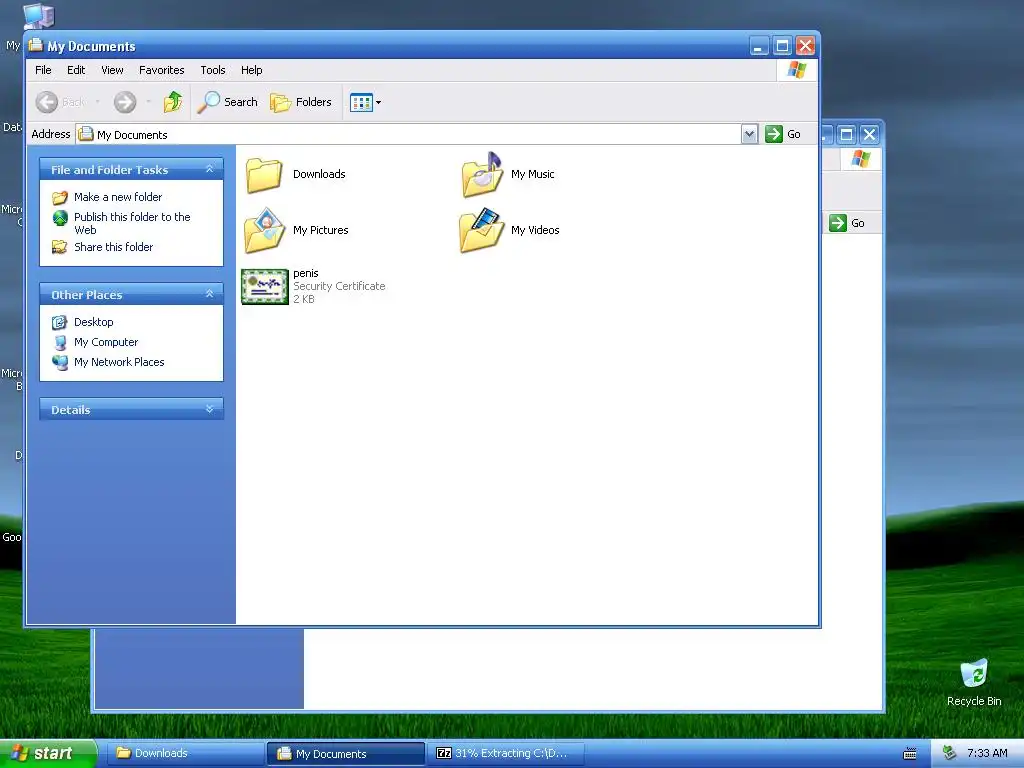Click the Forward arrow toolbar button
1024x768 pixels.
(x=125, y=102)
